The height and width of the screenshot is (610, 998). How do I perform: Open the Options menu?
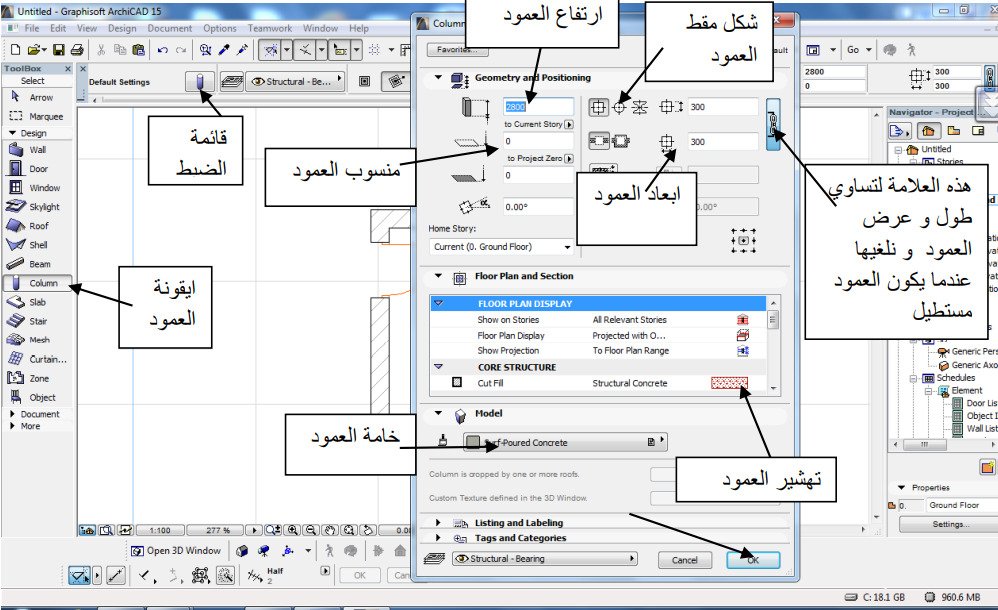[x=219, y=28]
